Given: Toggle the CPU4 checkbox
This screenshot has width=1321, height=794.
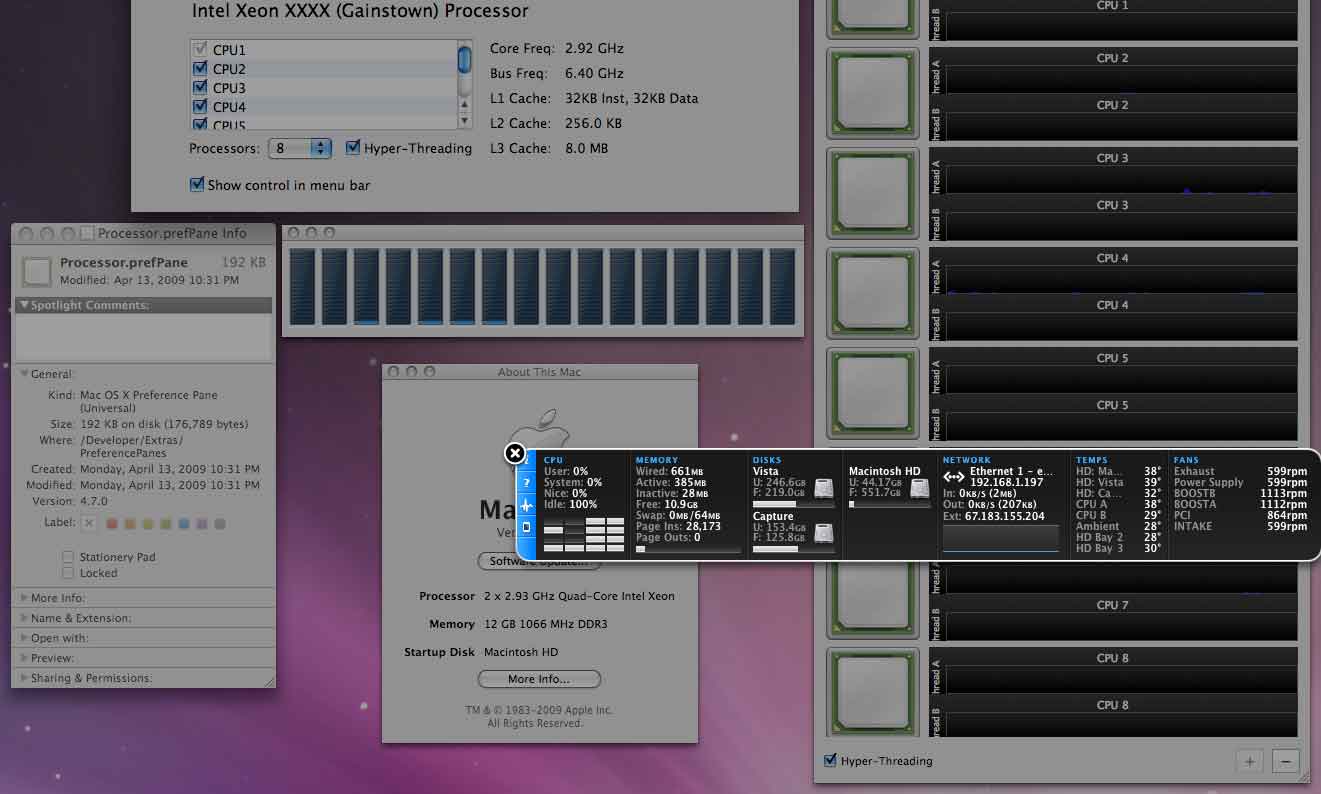Looking at the screenshot, I should click(x=199, y=107).
